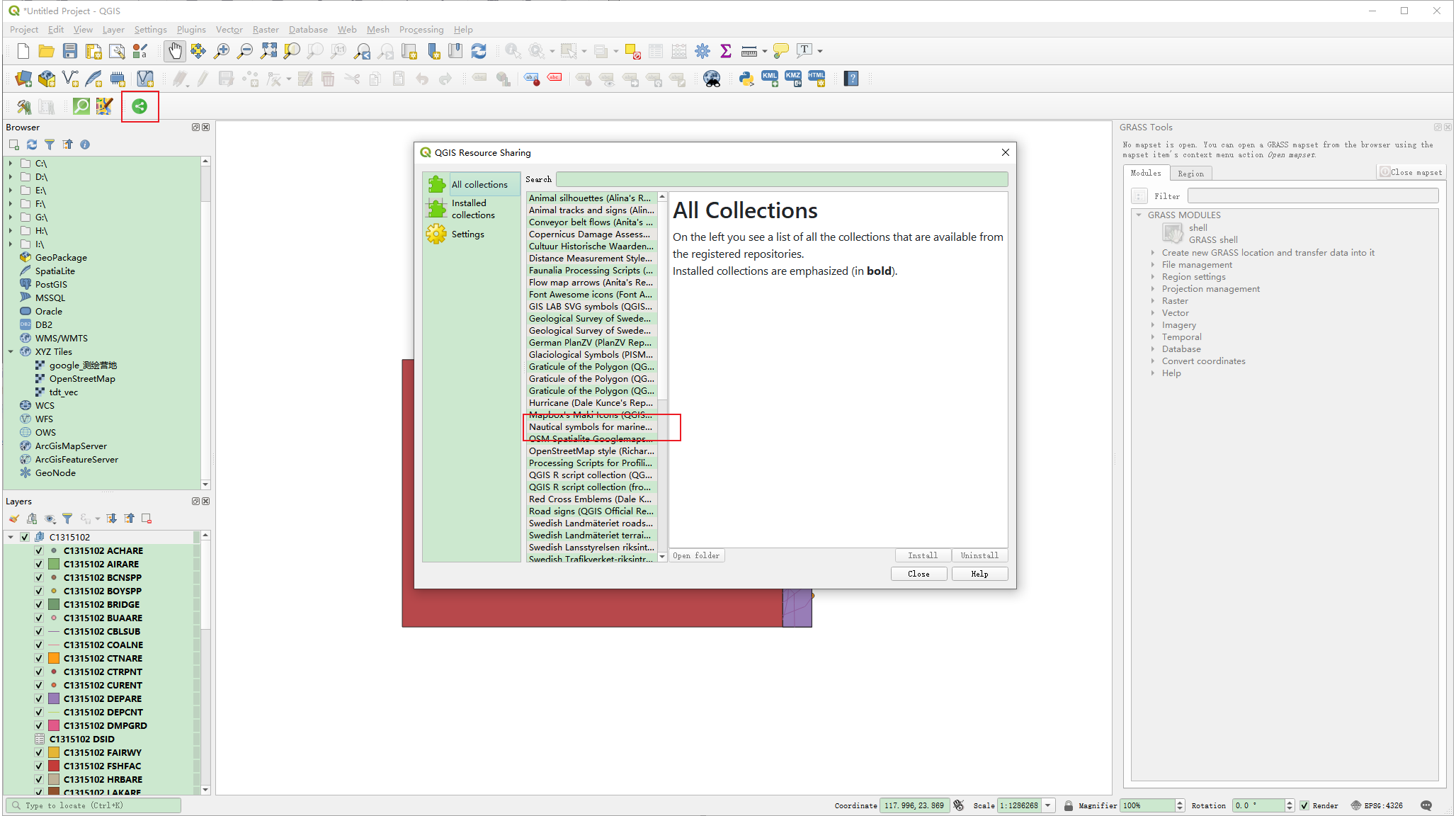Select Installed collections in Resource Sharing
This screenshot has width=1456, height=816.
click(x=472, y=209)
